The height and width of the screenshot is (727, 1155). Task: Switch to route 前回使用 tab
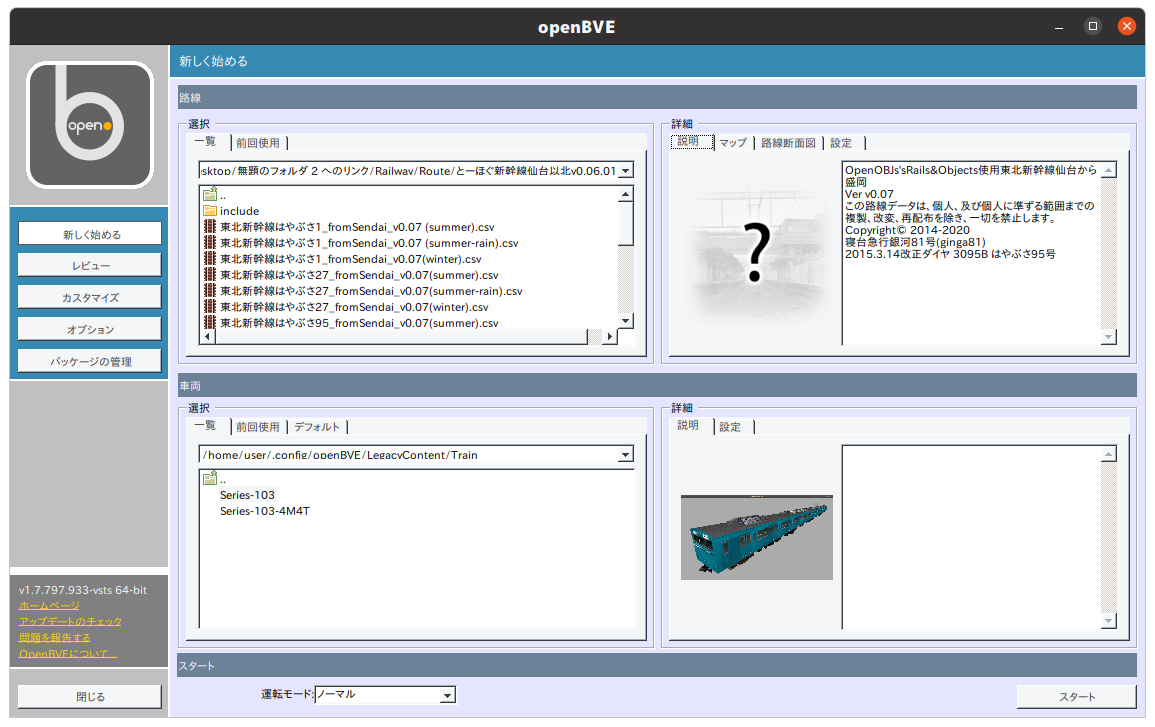click(x=259, y=143)
